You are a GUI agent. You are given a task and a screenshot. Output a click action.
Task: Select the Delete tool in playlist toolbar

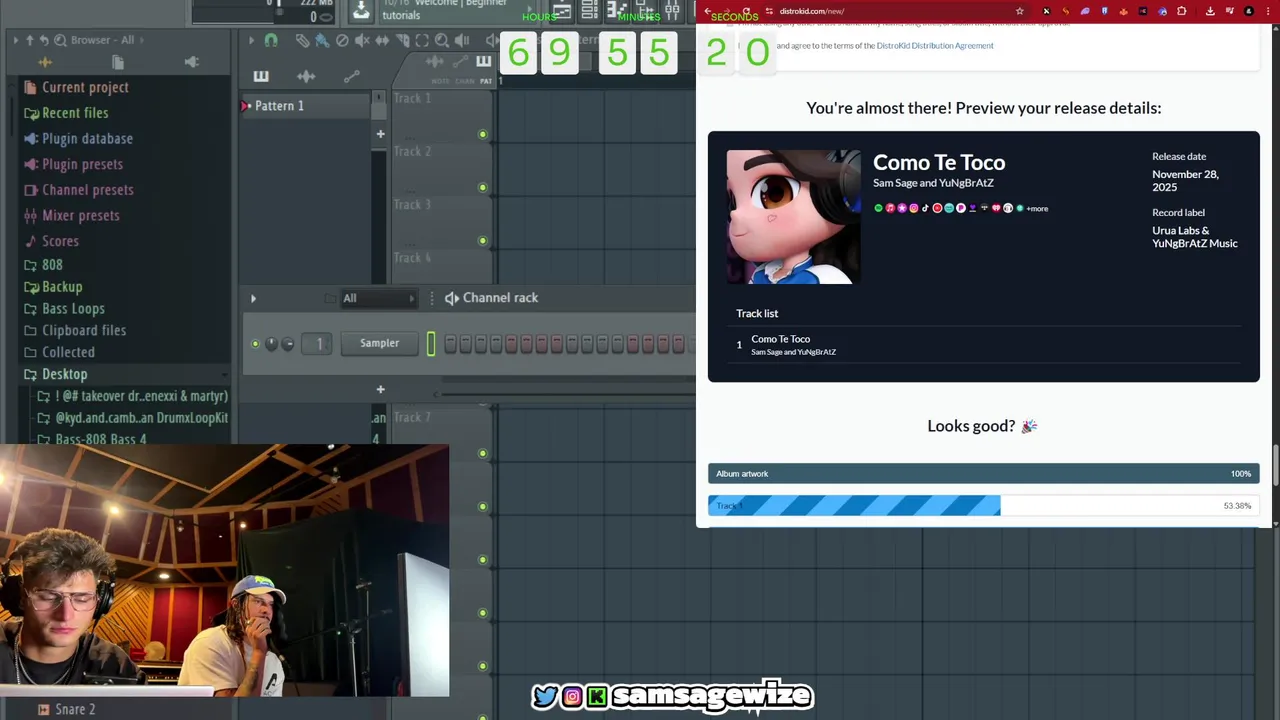[x=342, y=40]
